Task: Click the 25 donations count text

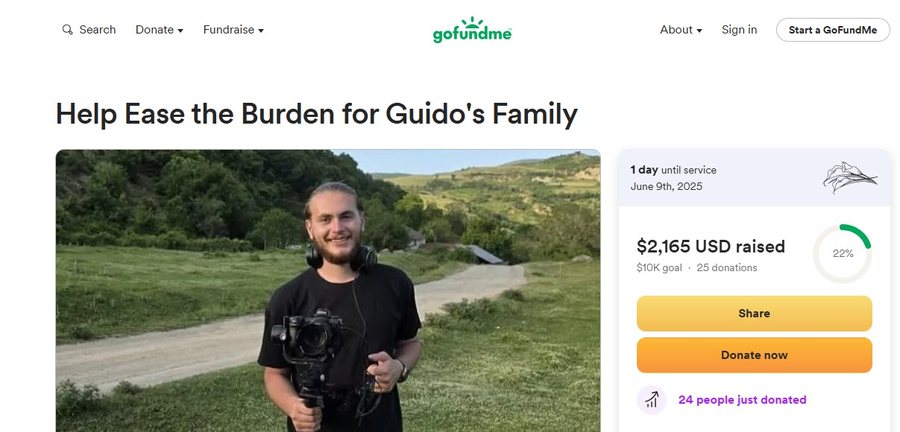Action: [727, 268]
